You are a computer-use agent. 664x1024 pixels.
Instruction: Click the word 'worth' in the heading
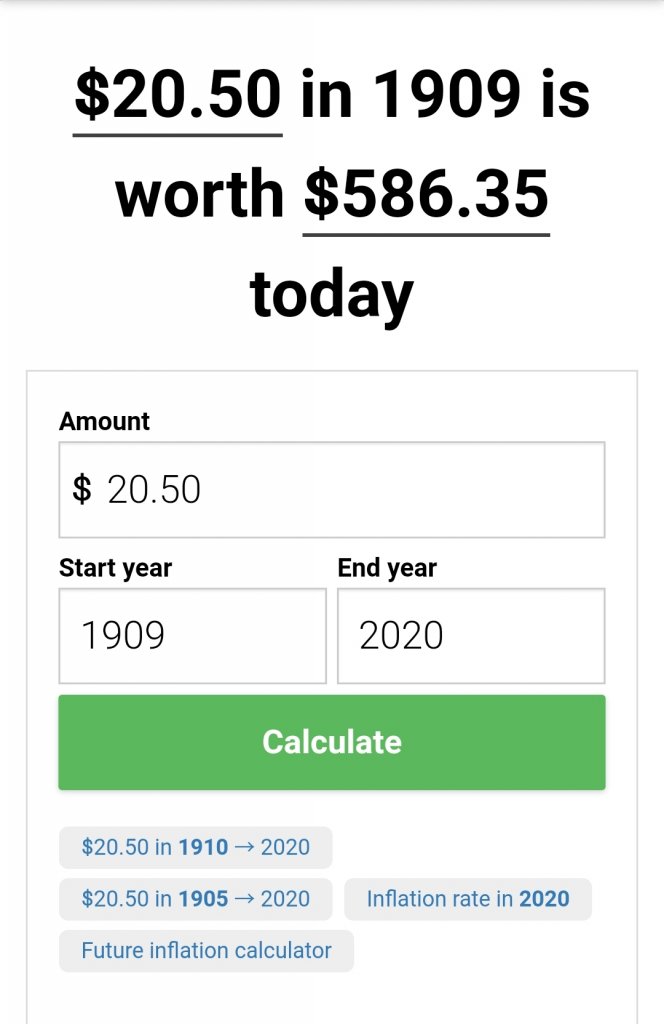[x=200, y=194]
